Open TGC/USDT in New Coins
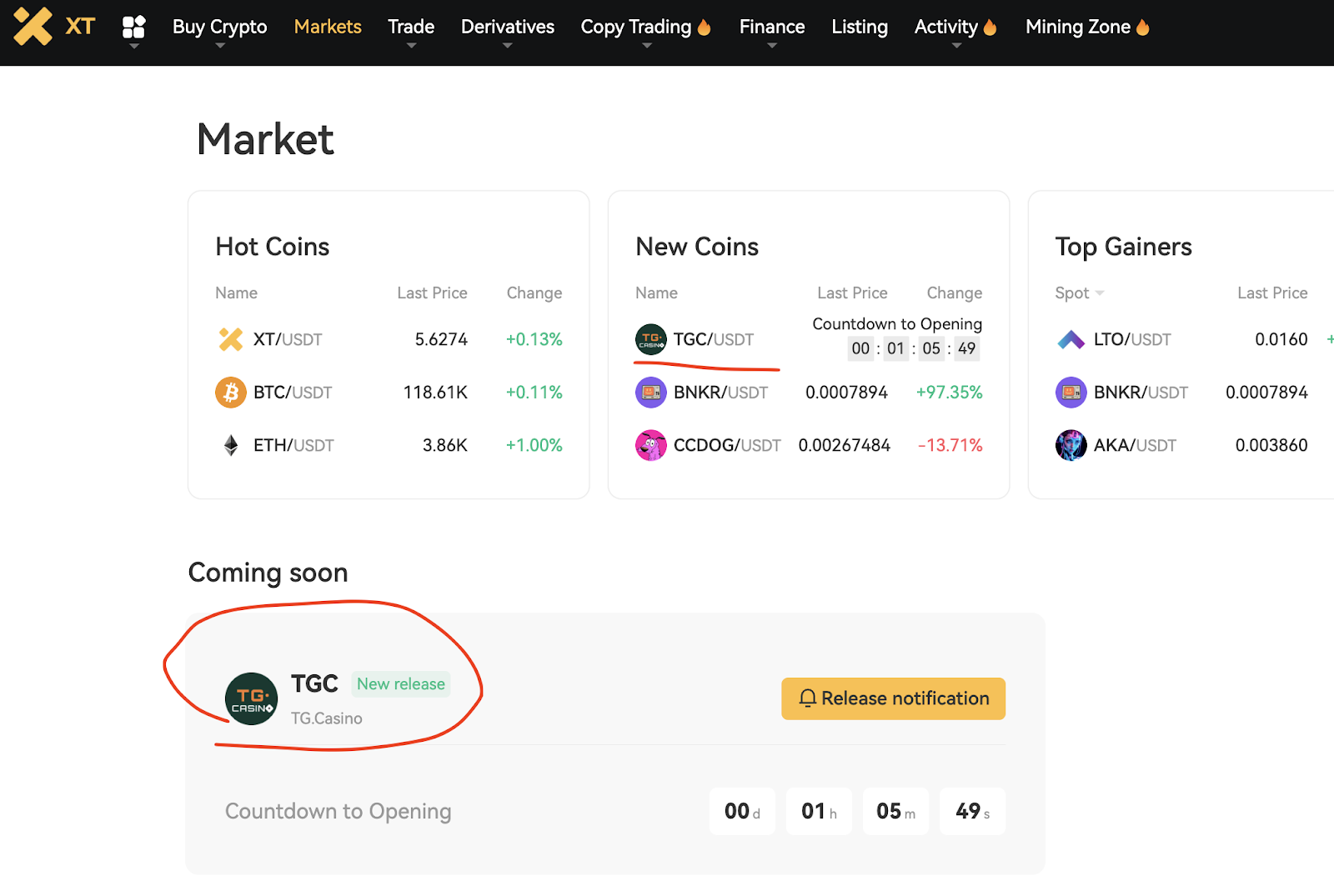This screenshot has width=1334, height=896. coord(714,339)
